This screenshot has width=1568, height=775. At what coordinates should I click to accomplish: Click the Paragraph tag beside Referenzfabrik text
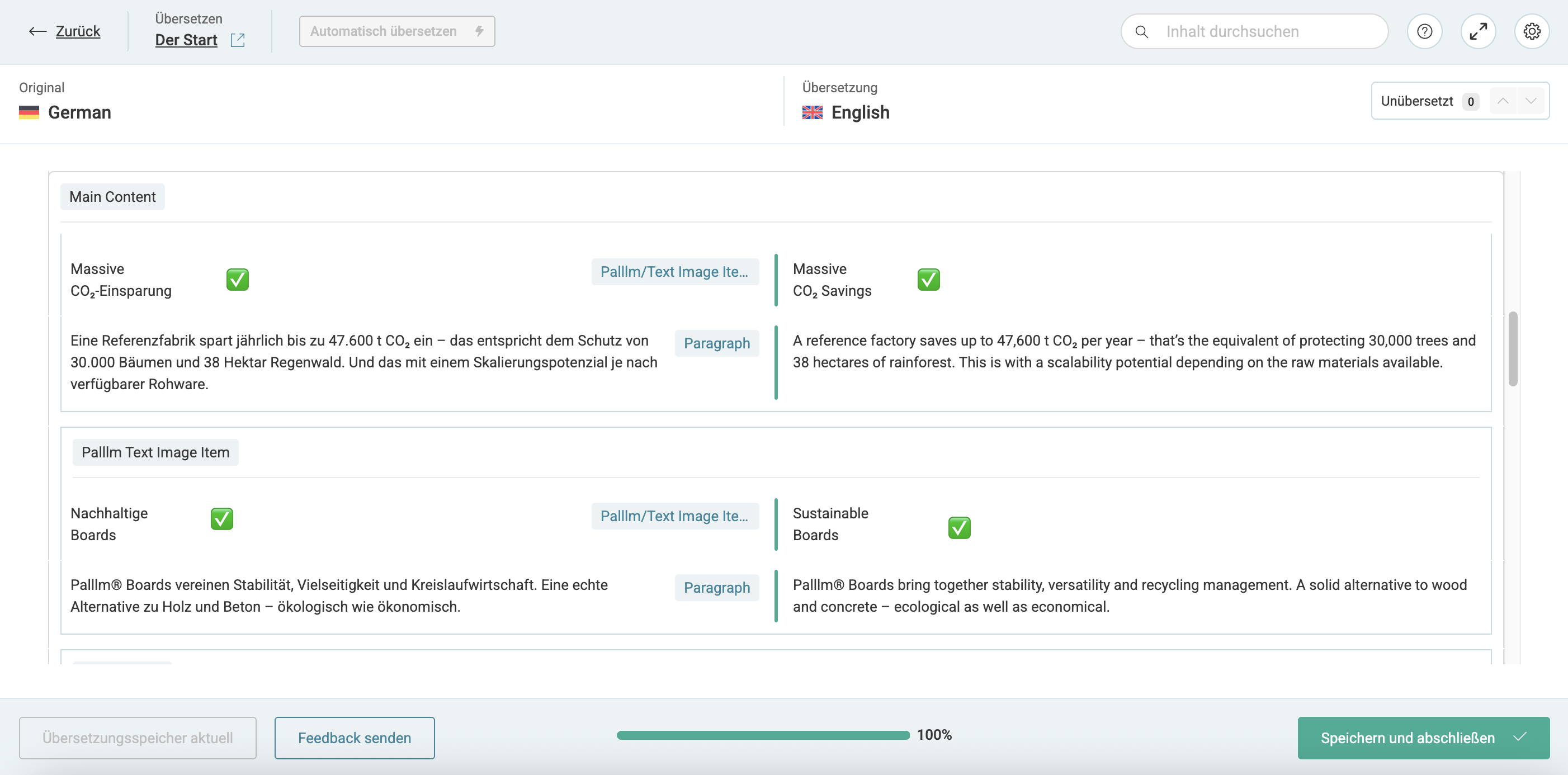pos(716,343)
